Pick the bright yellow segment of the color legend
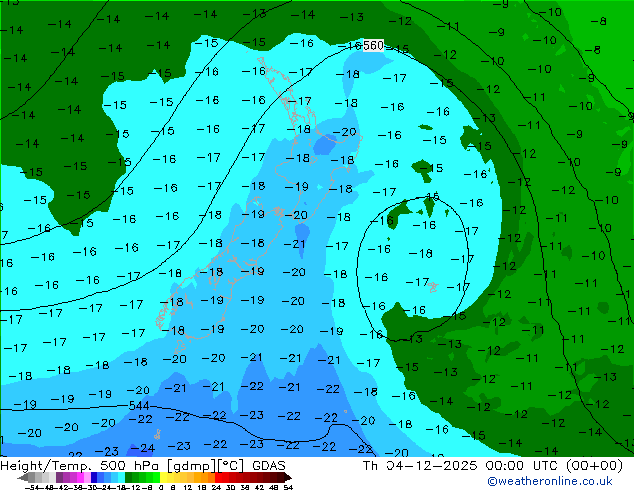Image resolution: width=634 pixels, height=490 pixels. pos(163,477)
